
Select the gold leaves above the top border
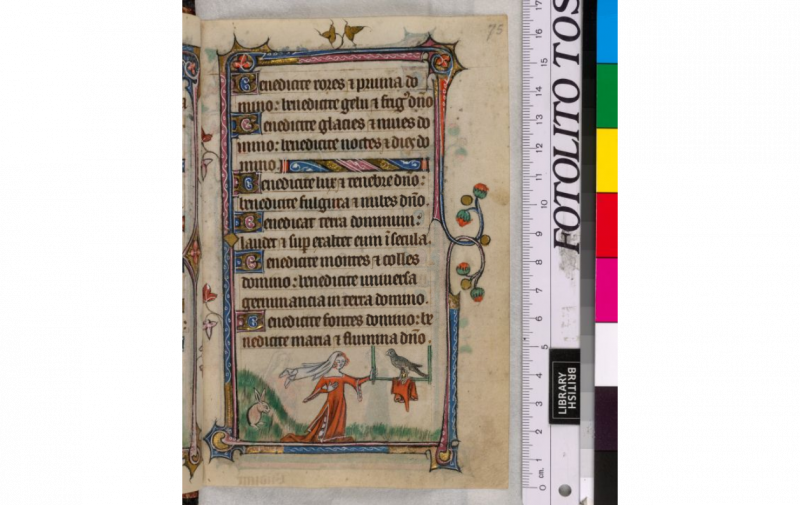[x=340, y=34]
